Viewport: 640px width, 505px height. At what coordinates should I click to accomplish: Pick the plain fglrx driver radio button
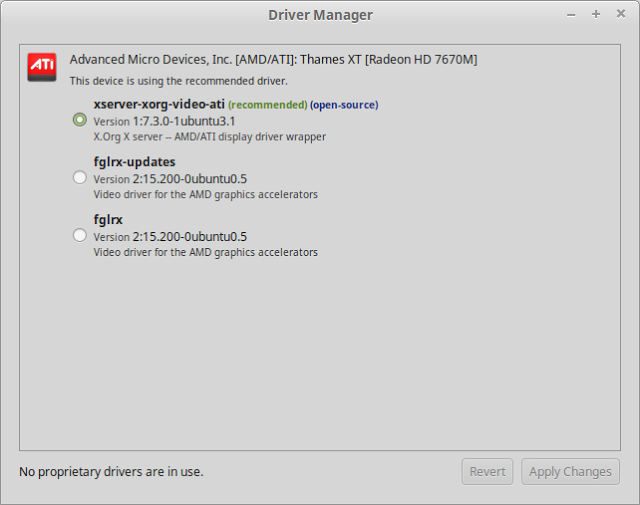pos(80,235)
